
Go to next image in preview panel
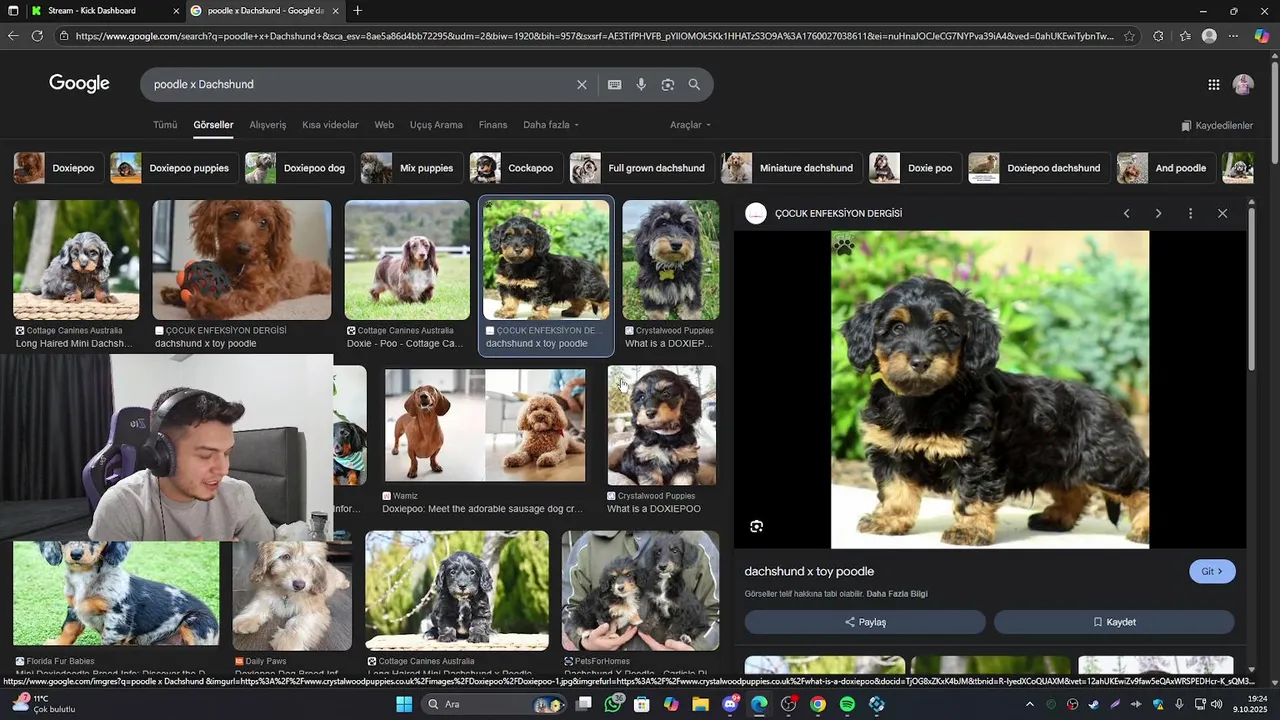pyautogui.click(x=1158, y=213)
